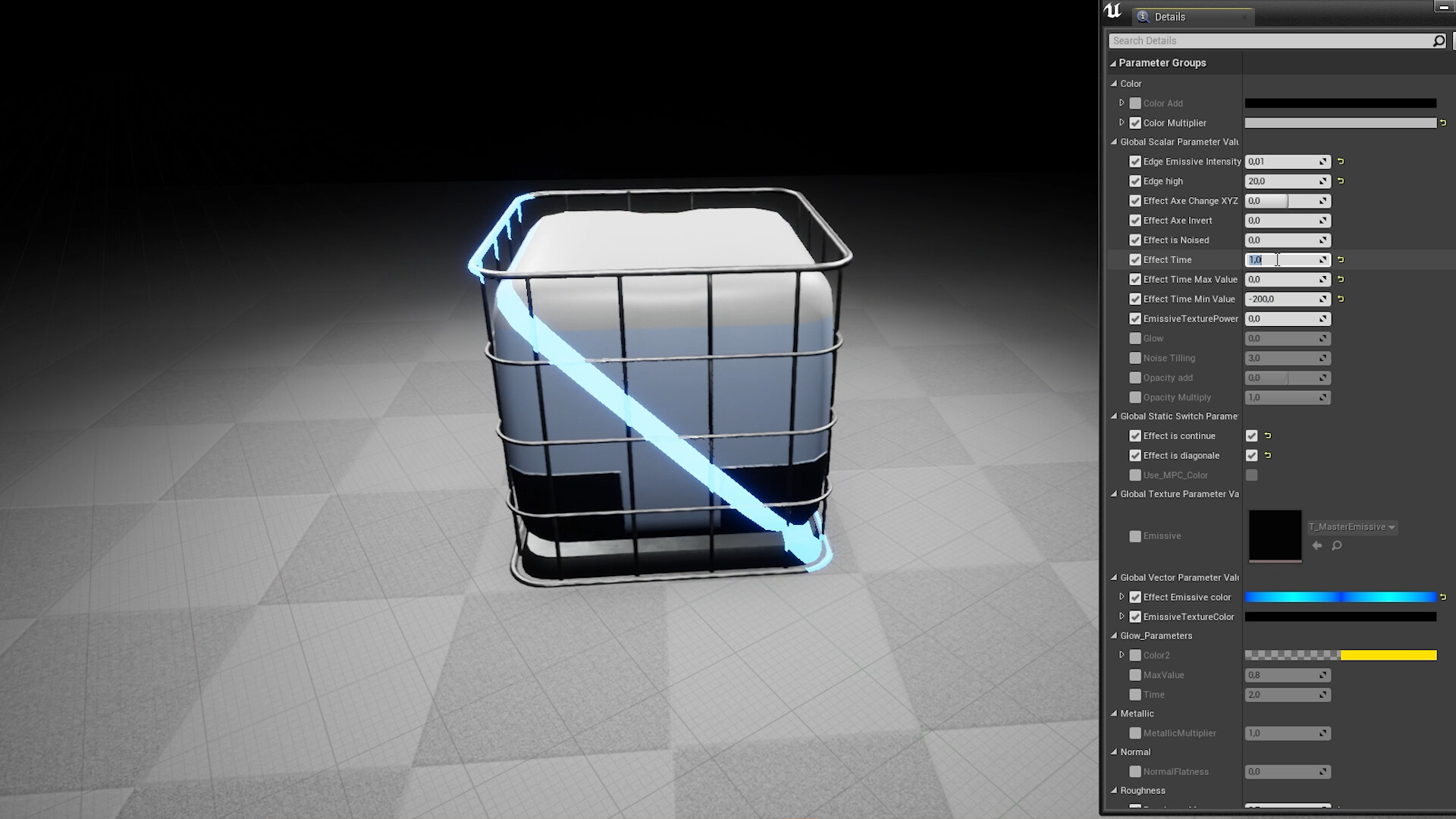Browse to T_MasterEmissive with the magnifier icon
Image resolution: width=1456 pixels, height=819 pixels.
[x=1336, y=546]
